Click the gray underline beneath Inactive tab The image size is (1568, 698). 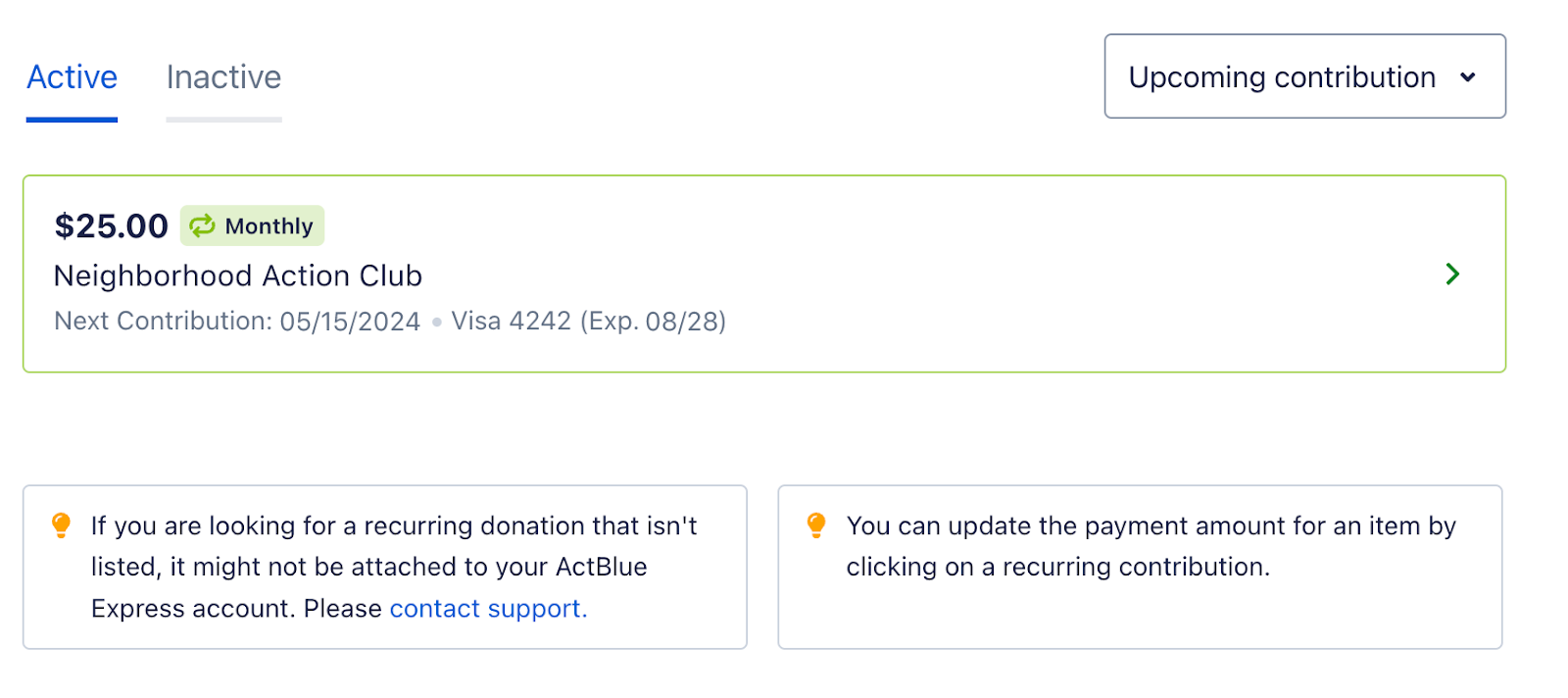(x=223, y=120)
